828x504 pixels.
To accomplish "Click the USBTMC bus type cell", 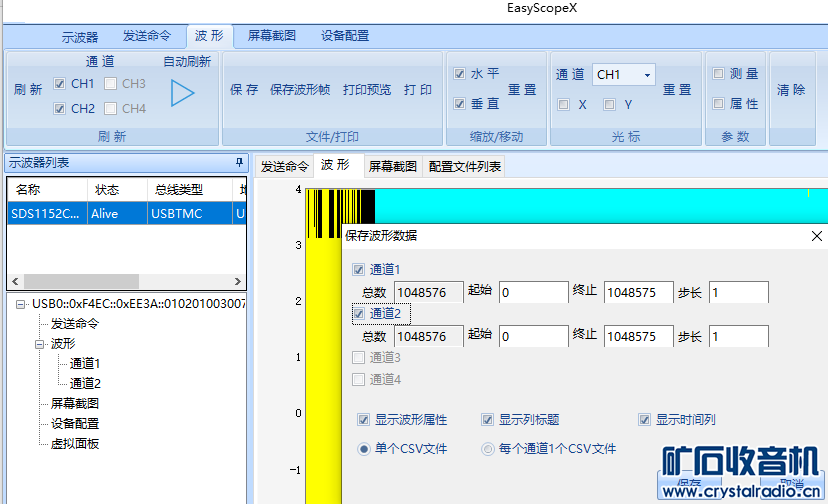I will pyautogui.click(x=190, y=213).
